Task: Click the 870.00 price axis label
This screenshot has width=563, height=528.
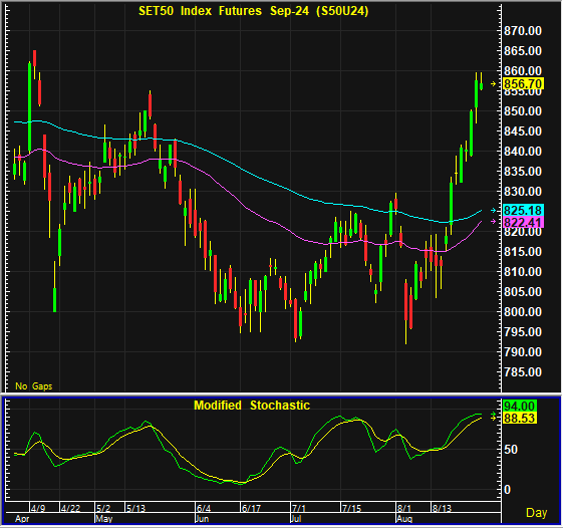Action: tap(523, 31)
